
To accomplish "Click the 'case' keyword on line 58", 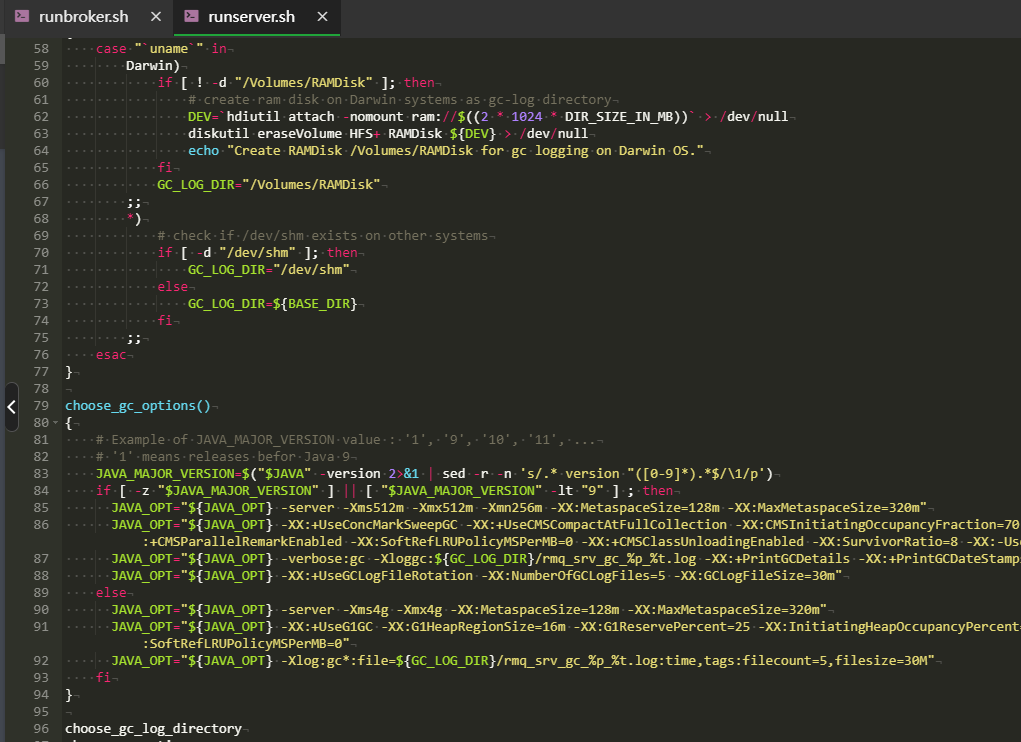I will click(111, 49).
